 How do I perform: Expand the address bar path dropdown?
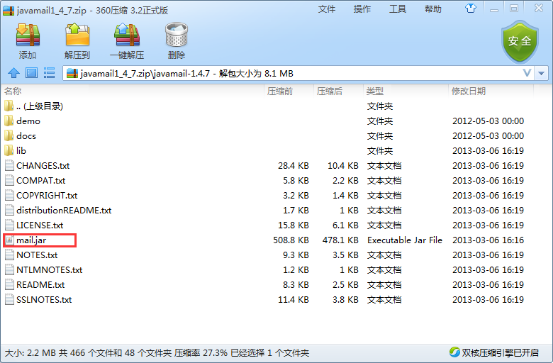point(541,73)
